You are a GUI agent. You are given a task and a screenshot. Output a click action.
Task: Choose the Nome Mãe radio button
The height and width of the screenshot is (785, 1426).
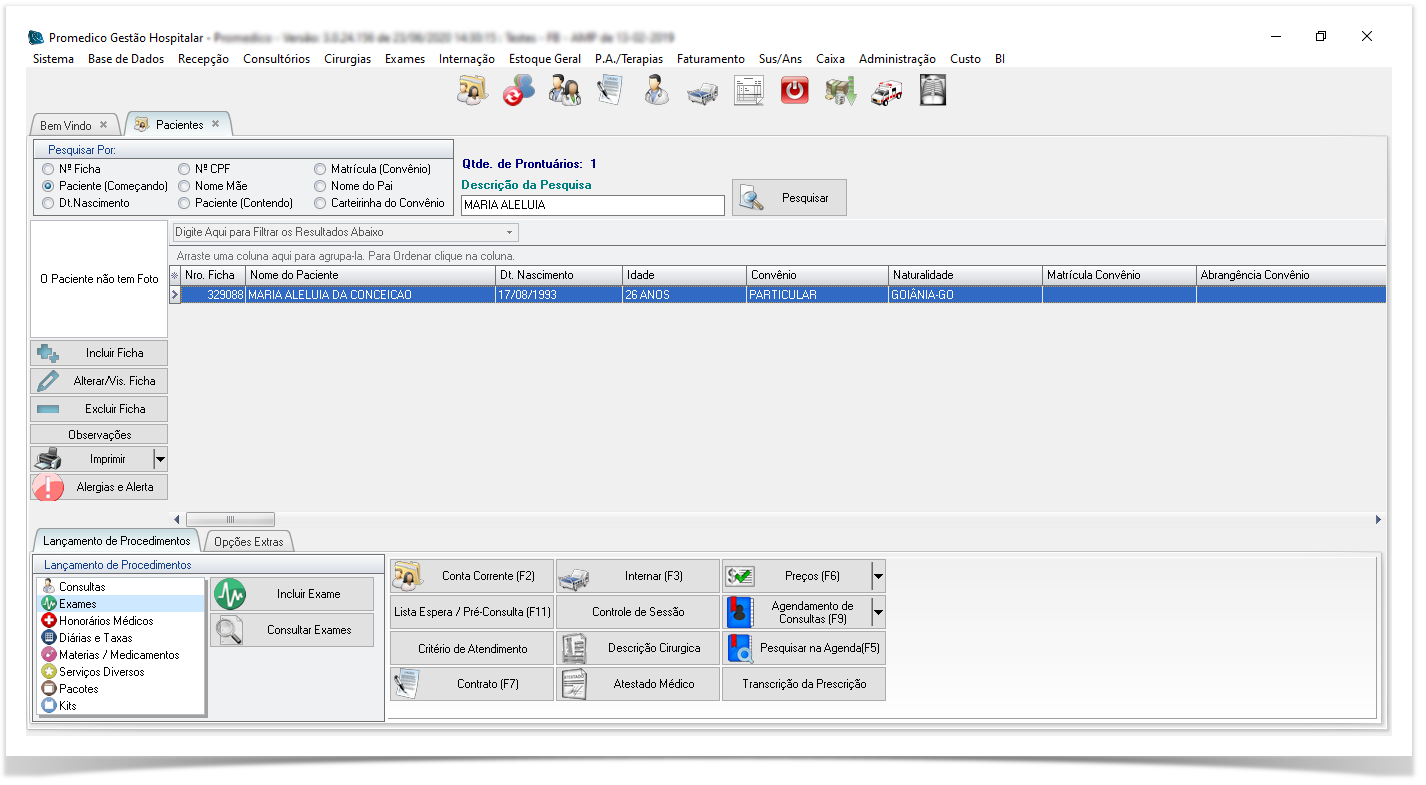[185, 186]
